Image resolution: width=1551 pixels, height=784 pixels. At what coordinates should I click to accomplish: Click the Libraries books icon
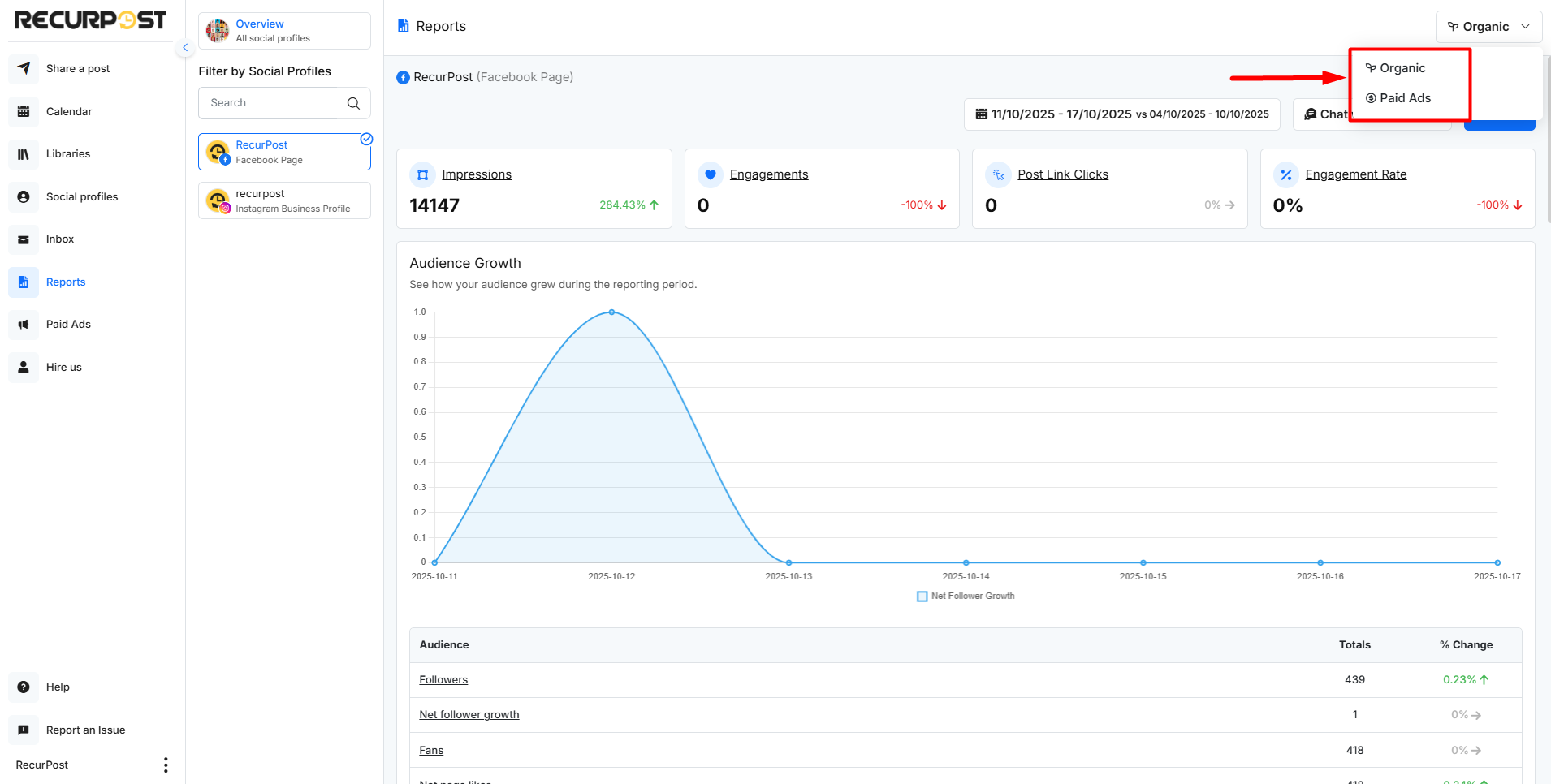point(24,154)
